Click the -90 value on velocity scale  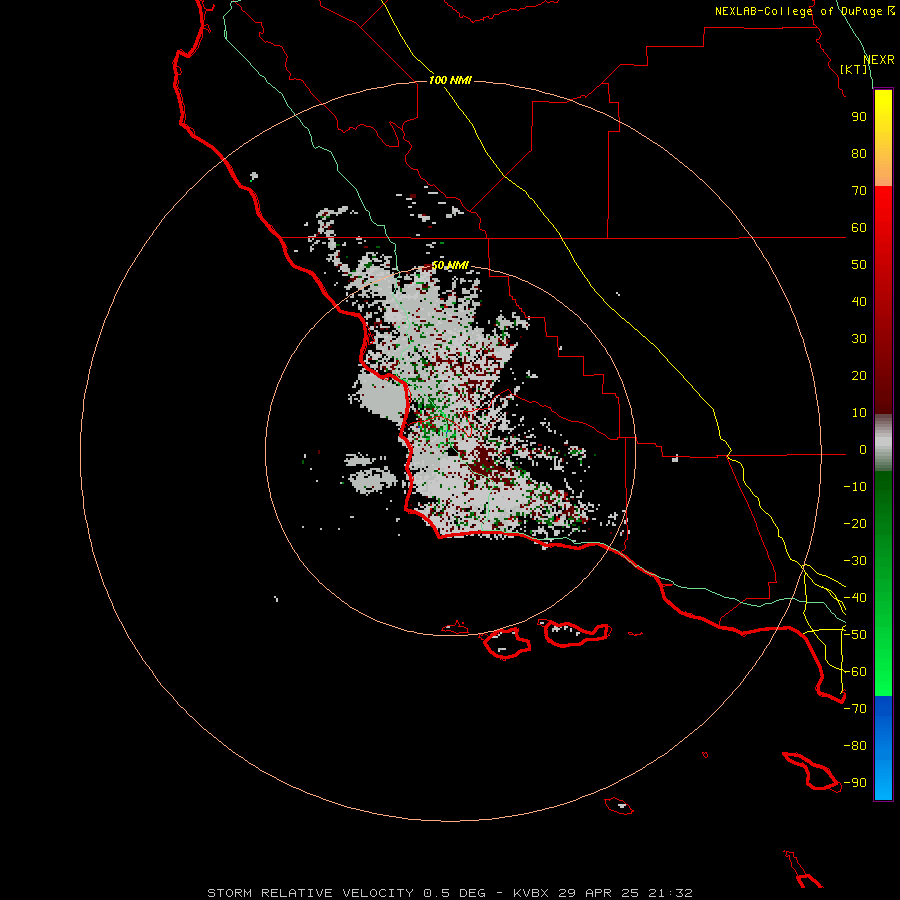[x=855, y=783]
